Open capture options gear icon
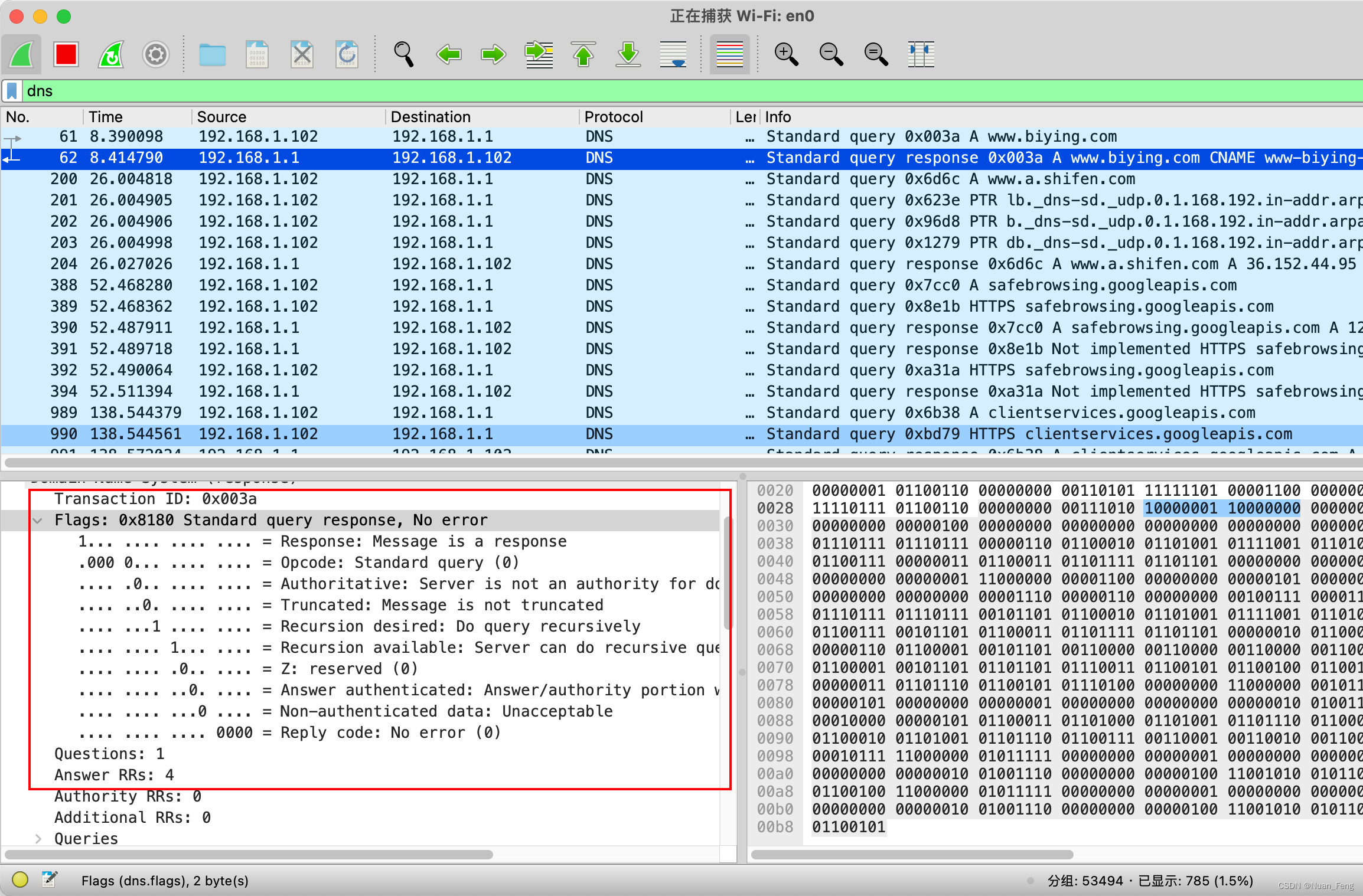The width and height of the screenshot is (1363, 896). (156, 55)
